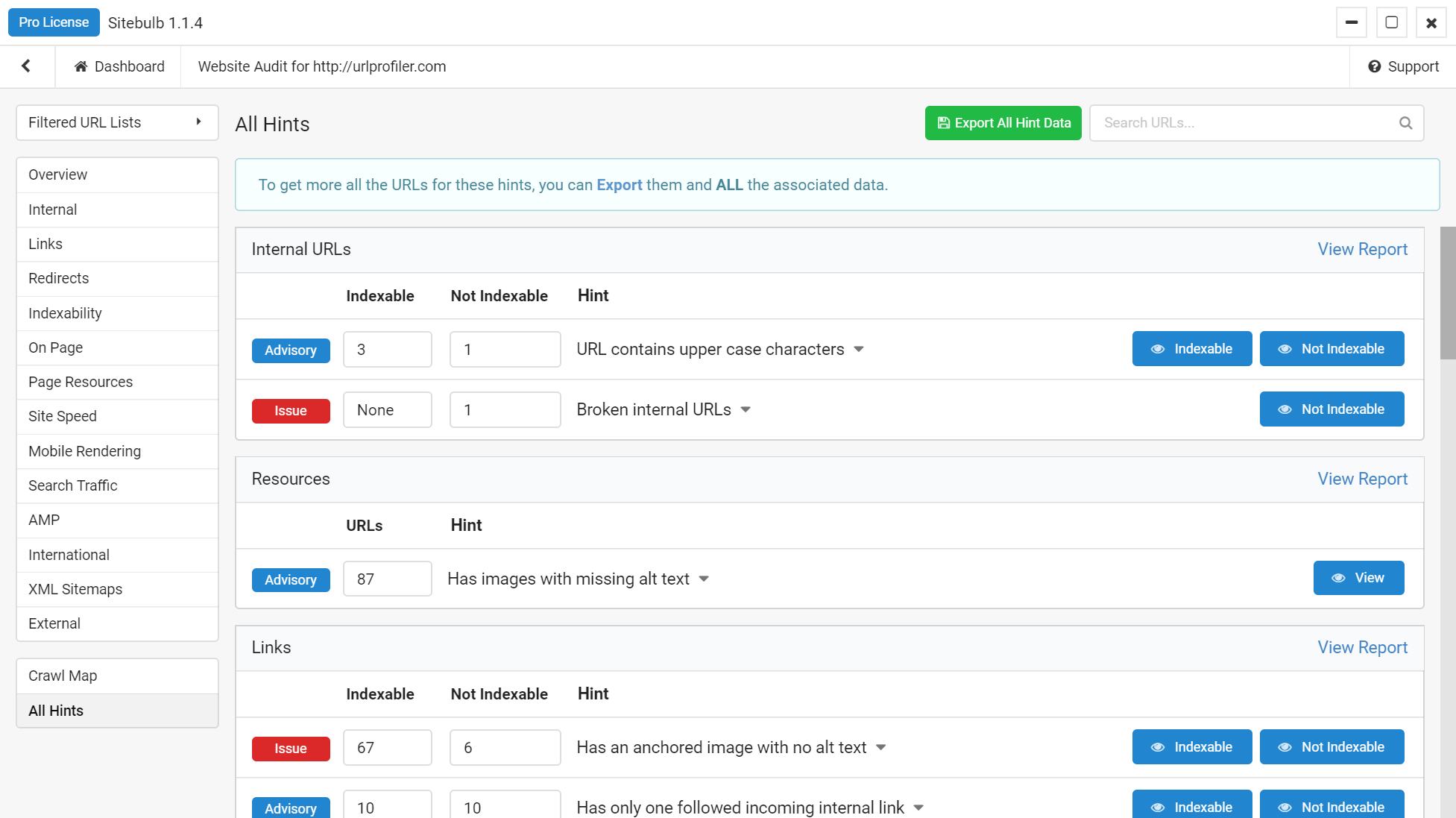Click the back arrow icon
The height and width of the screenshot is (818, 1456).
26,66
